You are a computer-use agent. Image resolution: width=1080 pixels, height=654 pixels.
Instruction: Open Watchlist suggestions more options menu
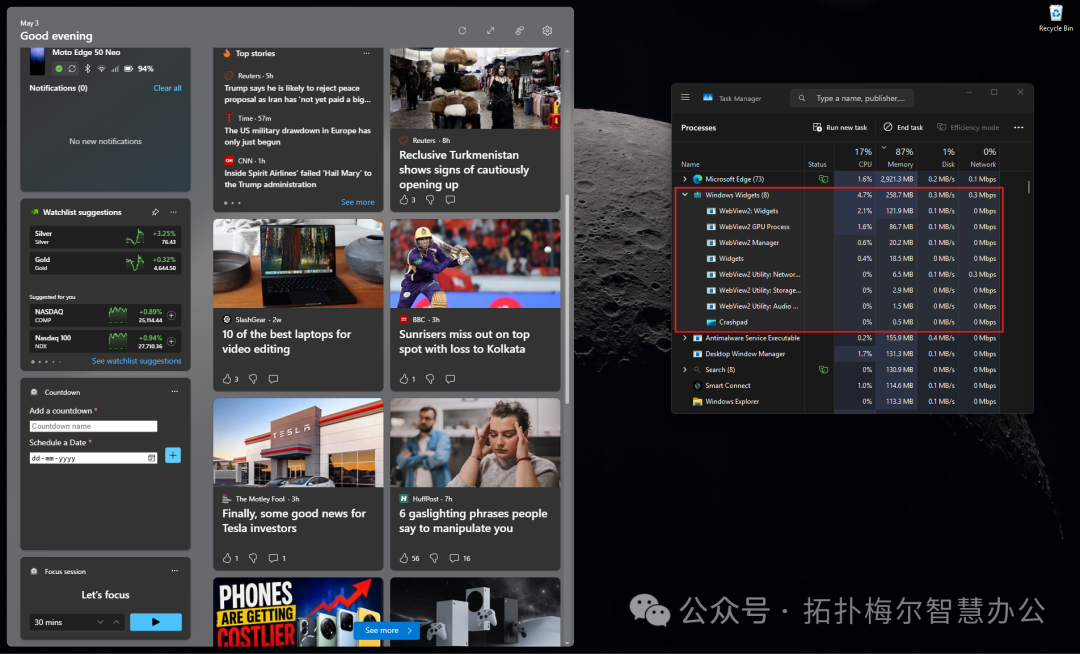click(174, 212)
